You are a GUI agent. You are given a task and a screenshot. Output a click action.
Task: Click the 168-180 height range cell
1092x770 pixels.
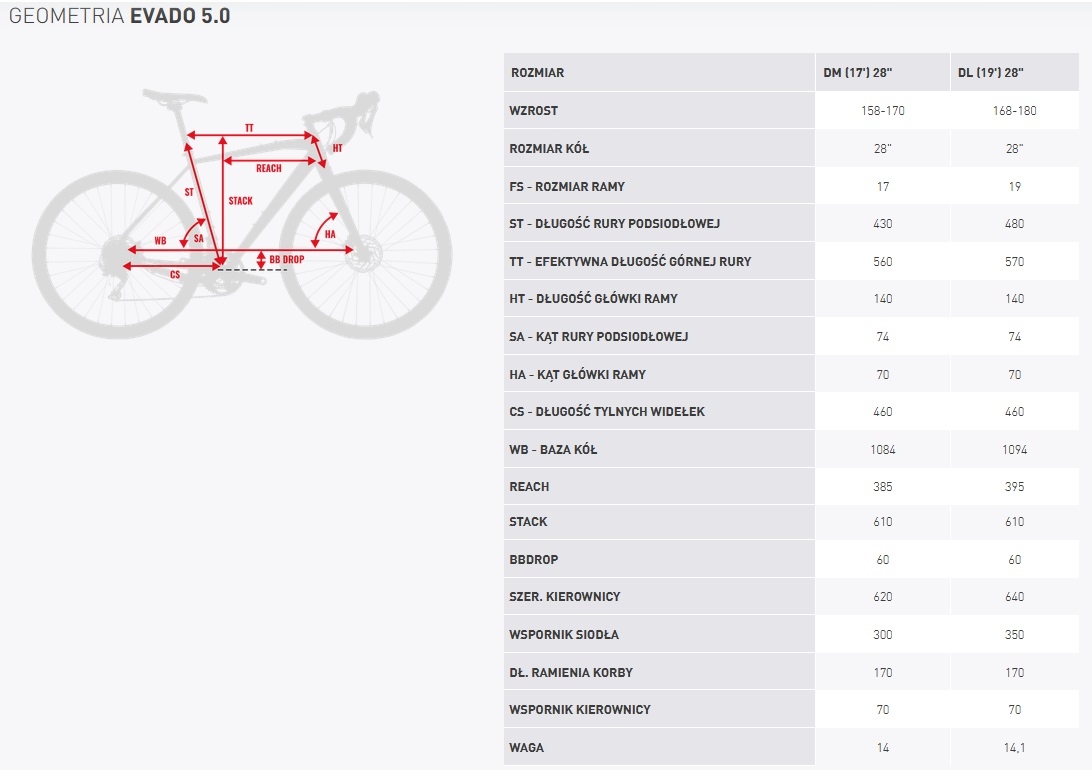pos(1014,110)
